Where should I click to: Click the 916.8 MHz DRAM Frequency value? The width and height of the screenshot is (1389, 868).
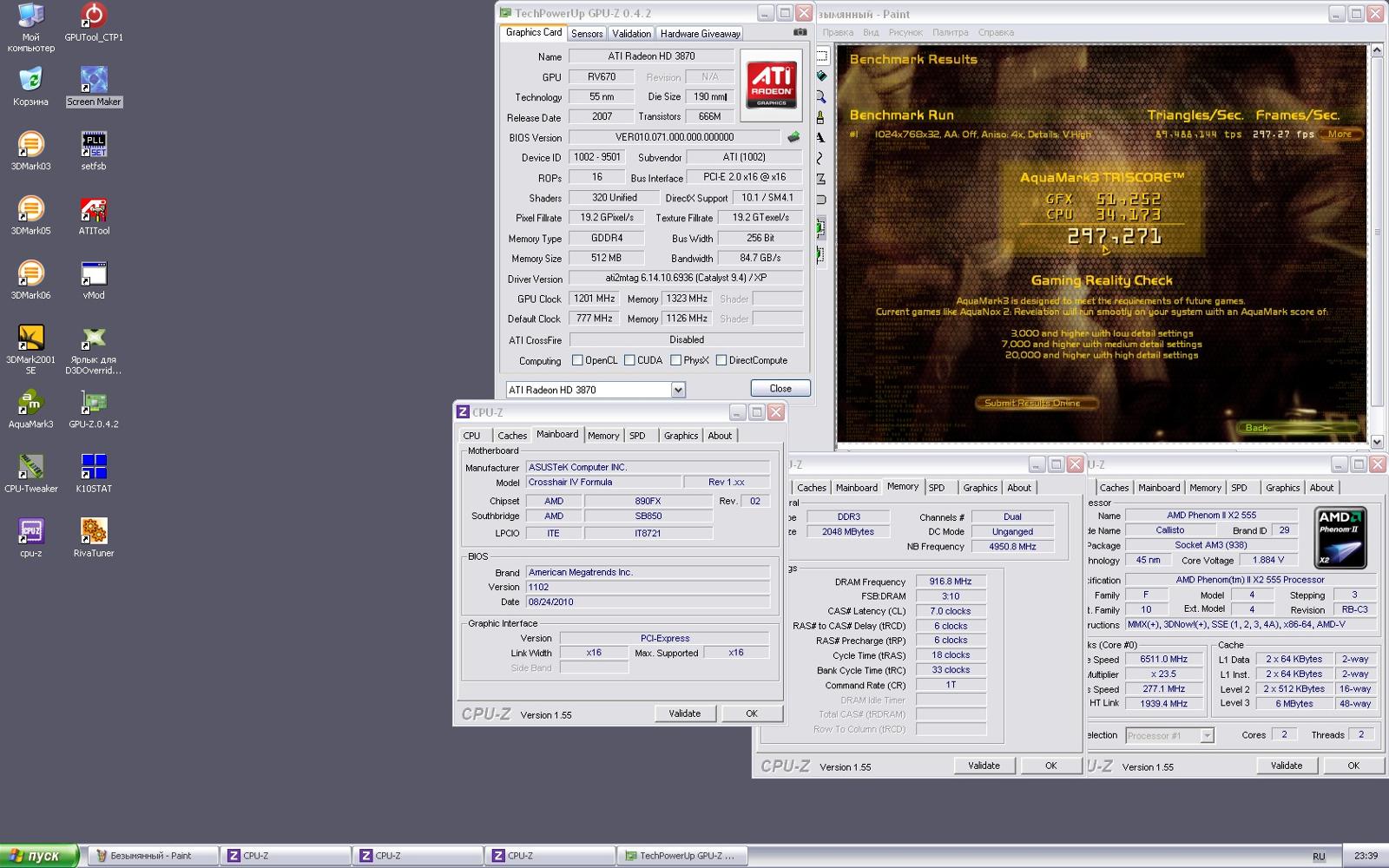tap(951, 582)
